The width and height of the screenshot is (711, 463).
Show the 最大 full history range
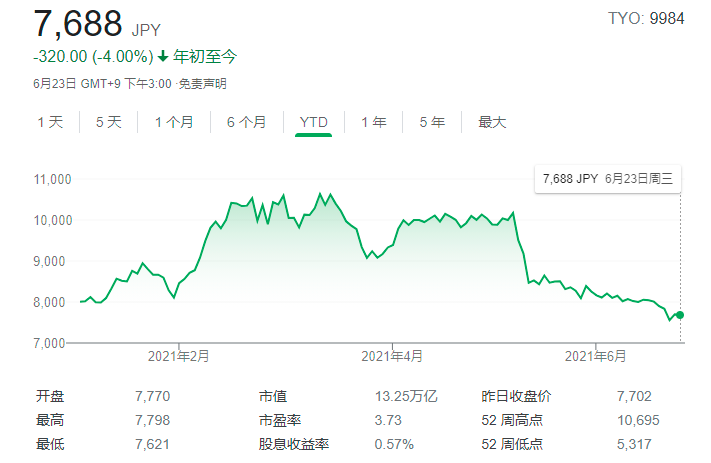point(492,122)
